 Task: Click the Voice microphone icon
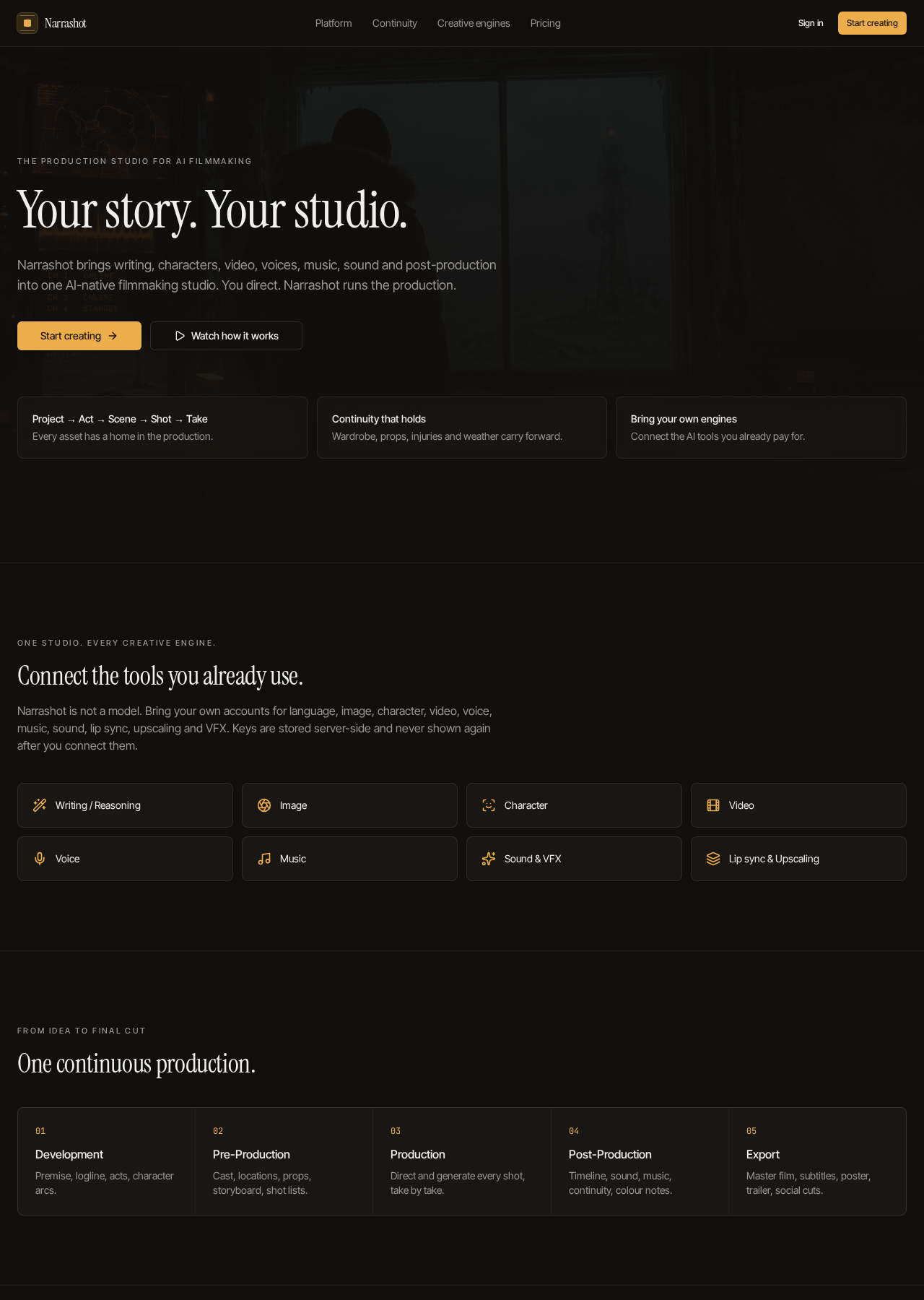pyautogui.click(x=40, y=859)
